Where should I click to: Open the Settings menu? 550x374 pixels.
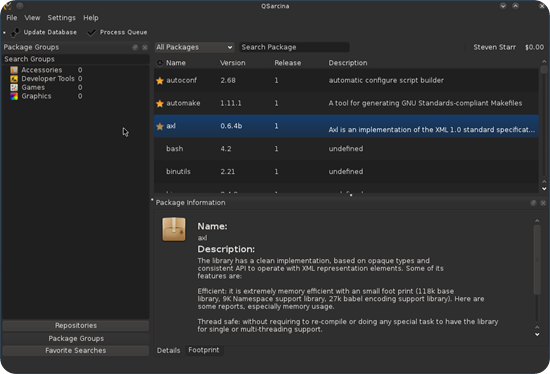click(62, 18)
